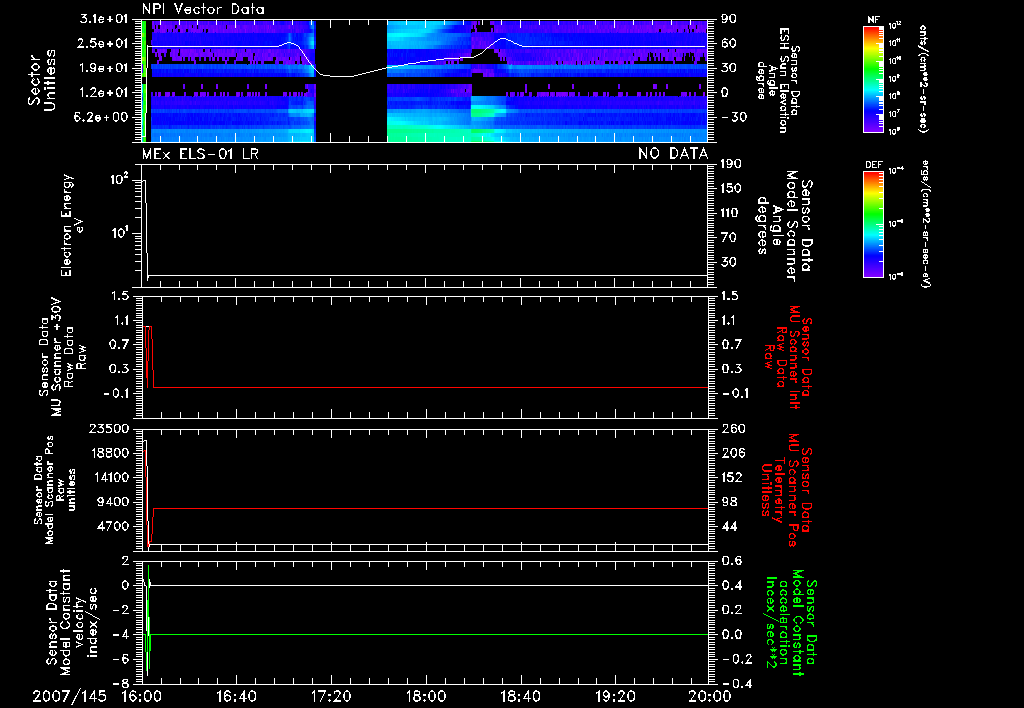This screenshot has height=708, width=1024.
Task: Click the -8 velocity axis tick label
Action: click(x=121, y=684)
